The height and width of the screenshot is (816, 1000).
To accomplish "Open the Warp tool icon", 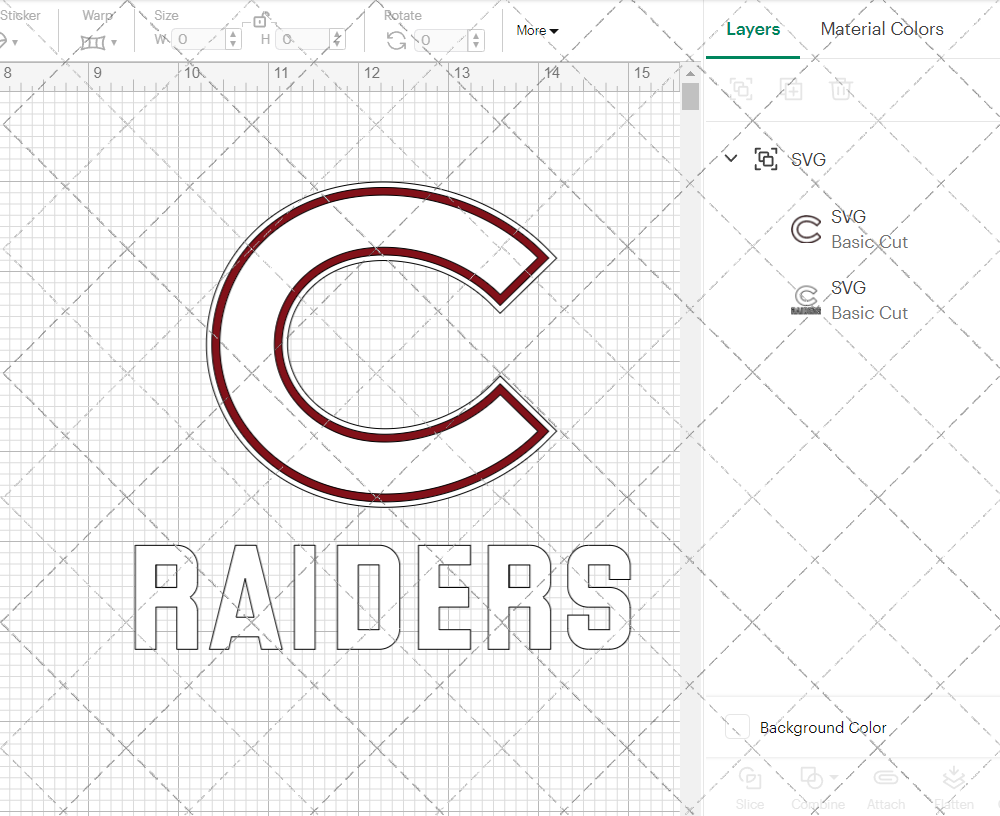I will (x=92, y=42).
